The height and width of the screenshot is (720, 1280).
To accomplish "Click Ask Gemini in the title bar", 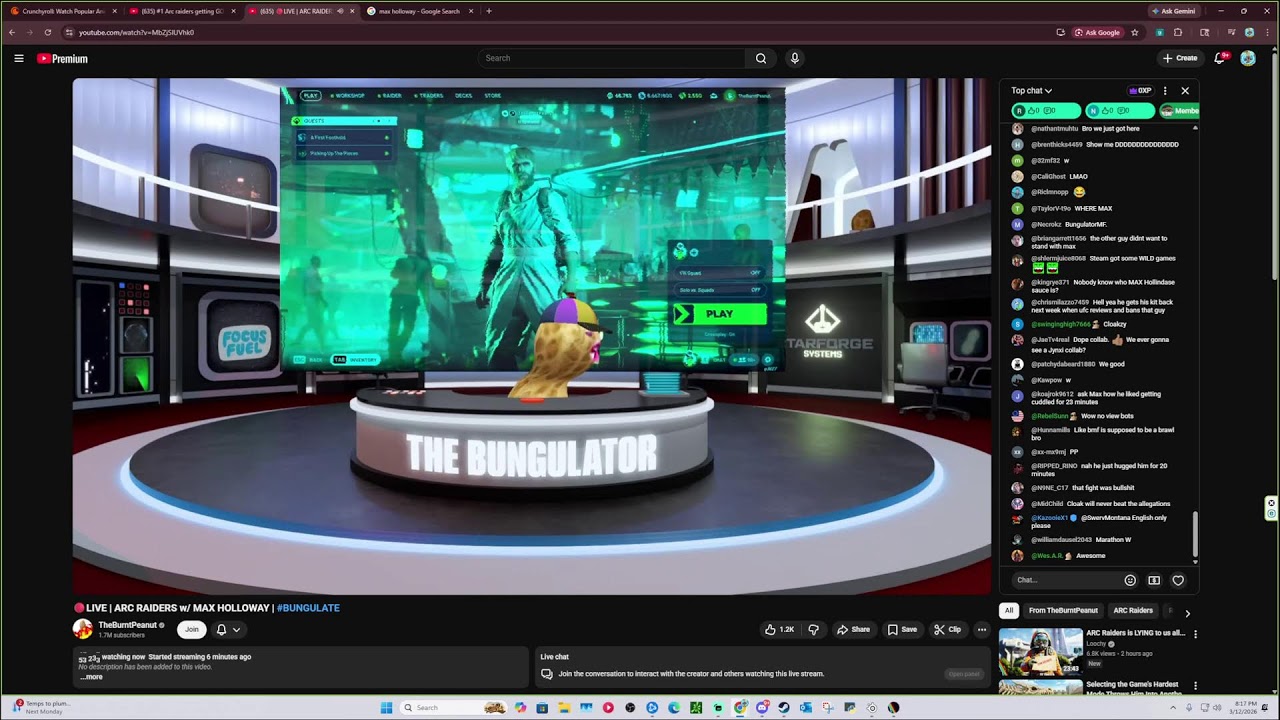I will click(1174, 11).
